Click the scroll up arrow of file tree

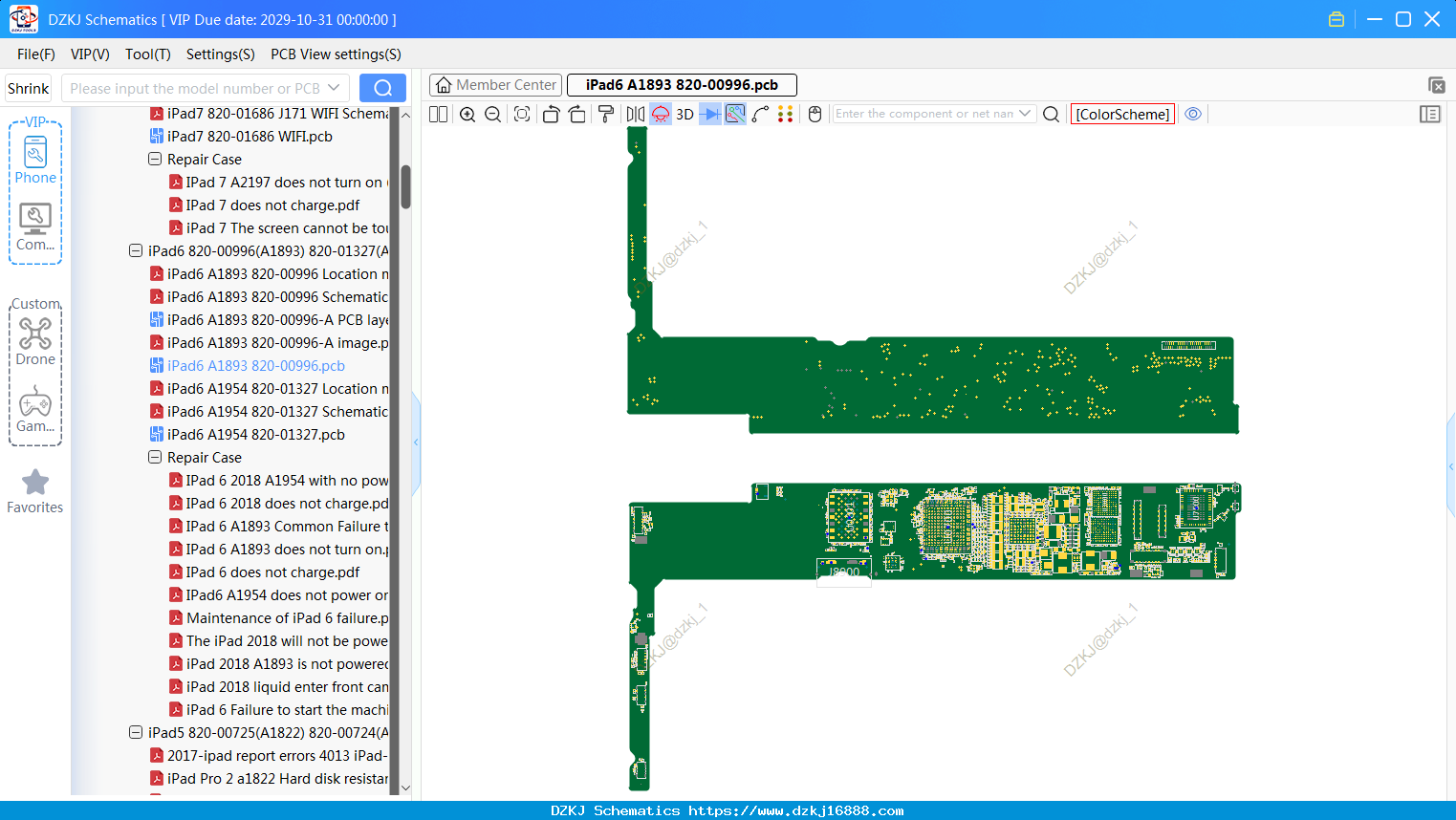point(405,115)
